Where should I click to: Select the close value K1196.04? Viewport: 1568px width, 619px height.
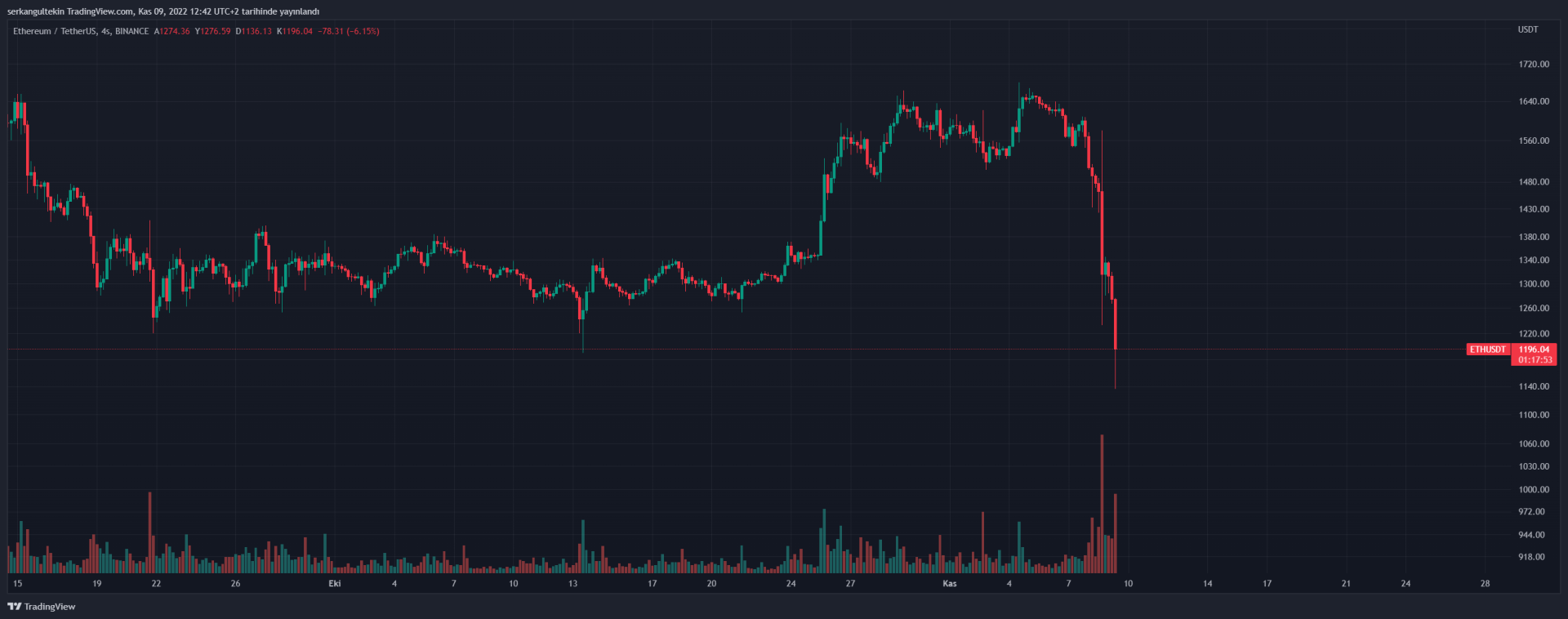(295, 31)
